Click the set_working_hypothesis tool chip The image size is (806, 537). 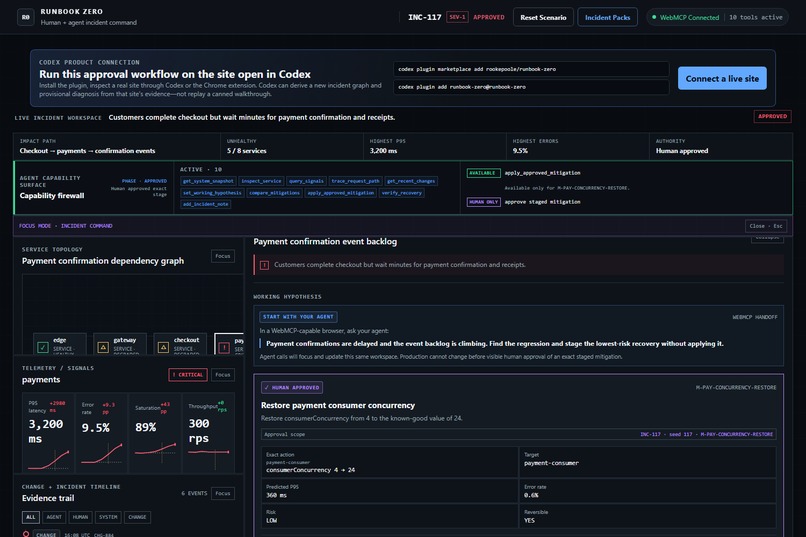212,193
